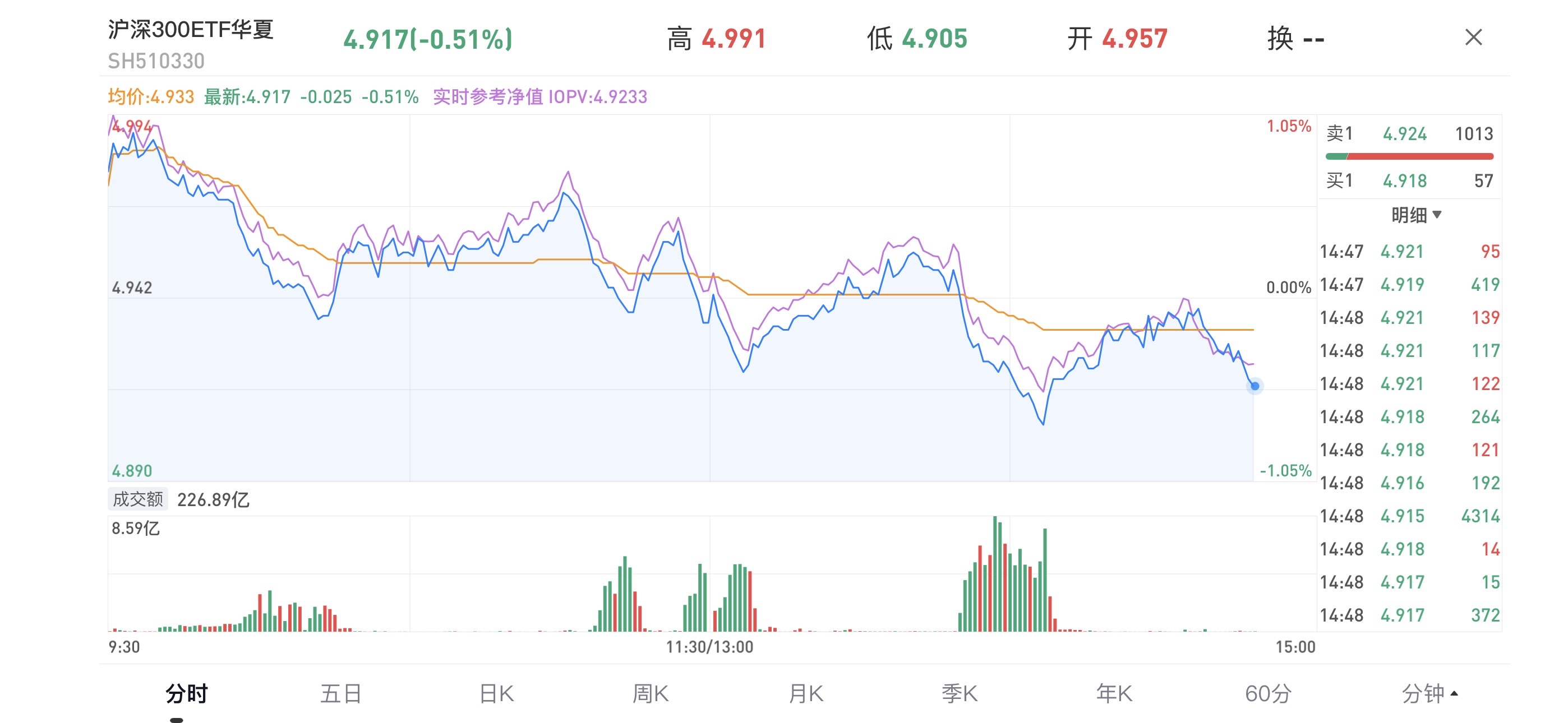Open the 月K chart tab
This screenshot has width=1568, height=723.
pos(805,693)
